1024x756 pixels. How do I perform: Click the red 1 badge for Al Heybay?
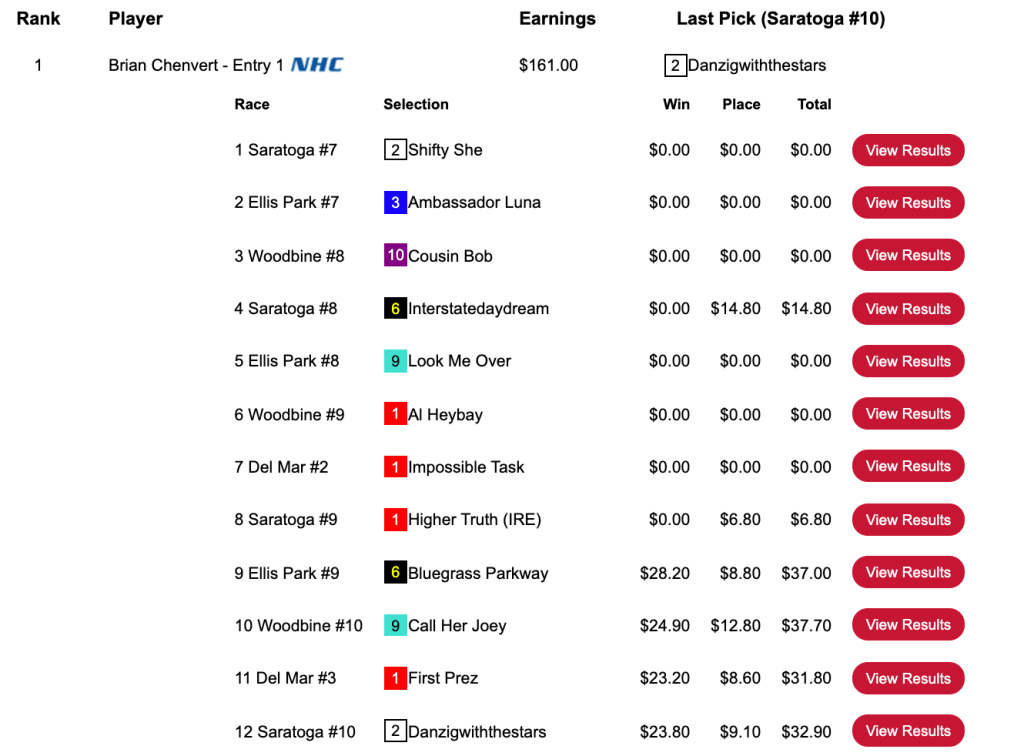coord(395,414)
